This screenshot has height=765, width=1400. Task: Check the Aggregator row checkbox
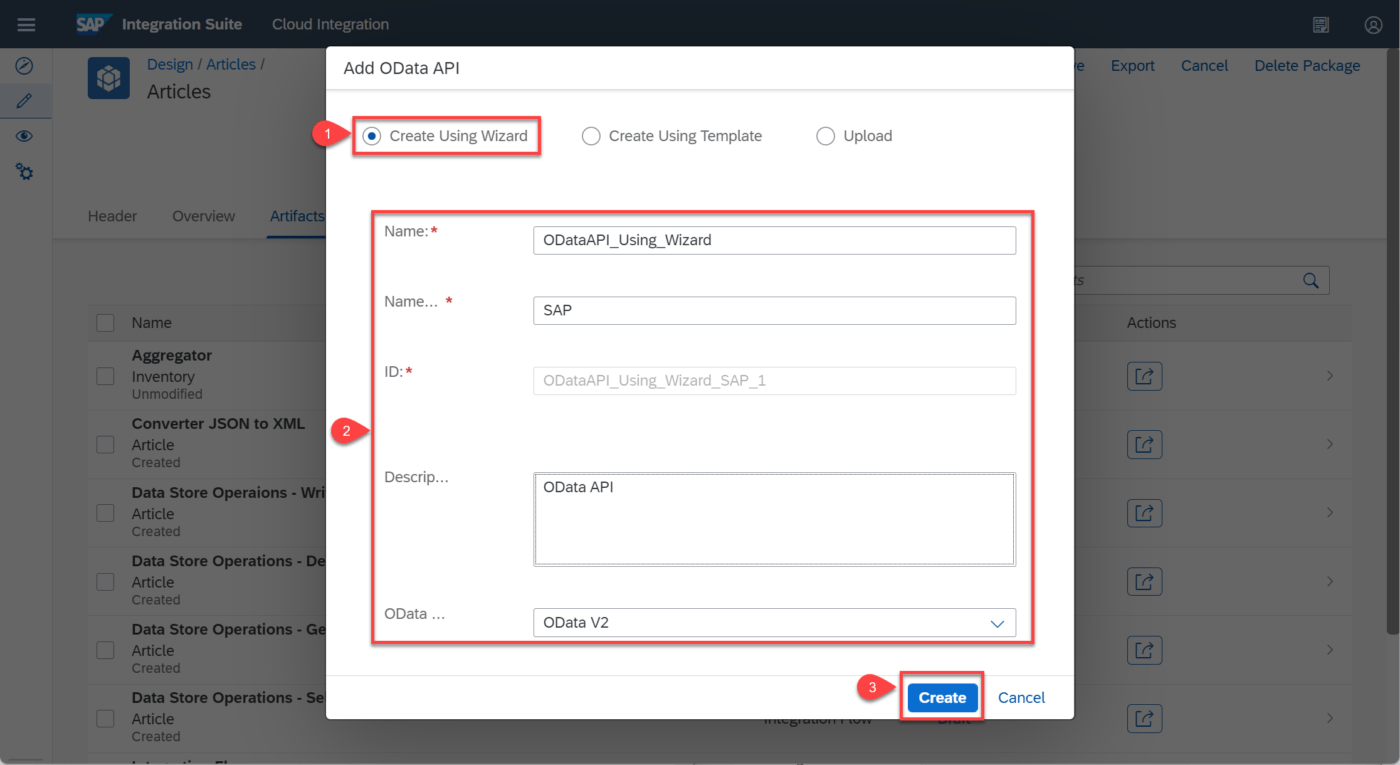pyautogui.click(x=105, y=376)
